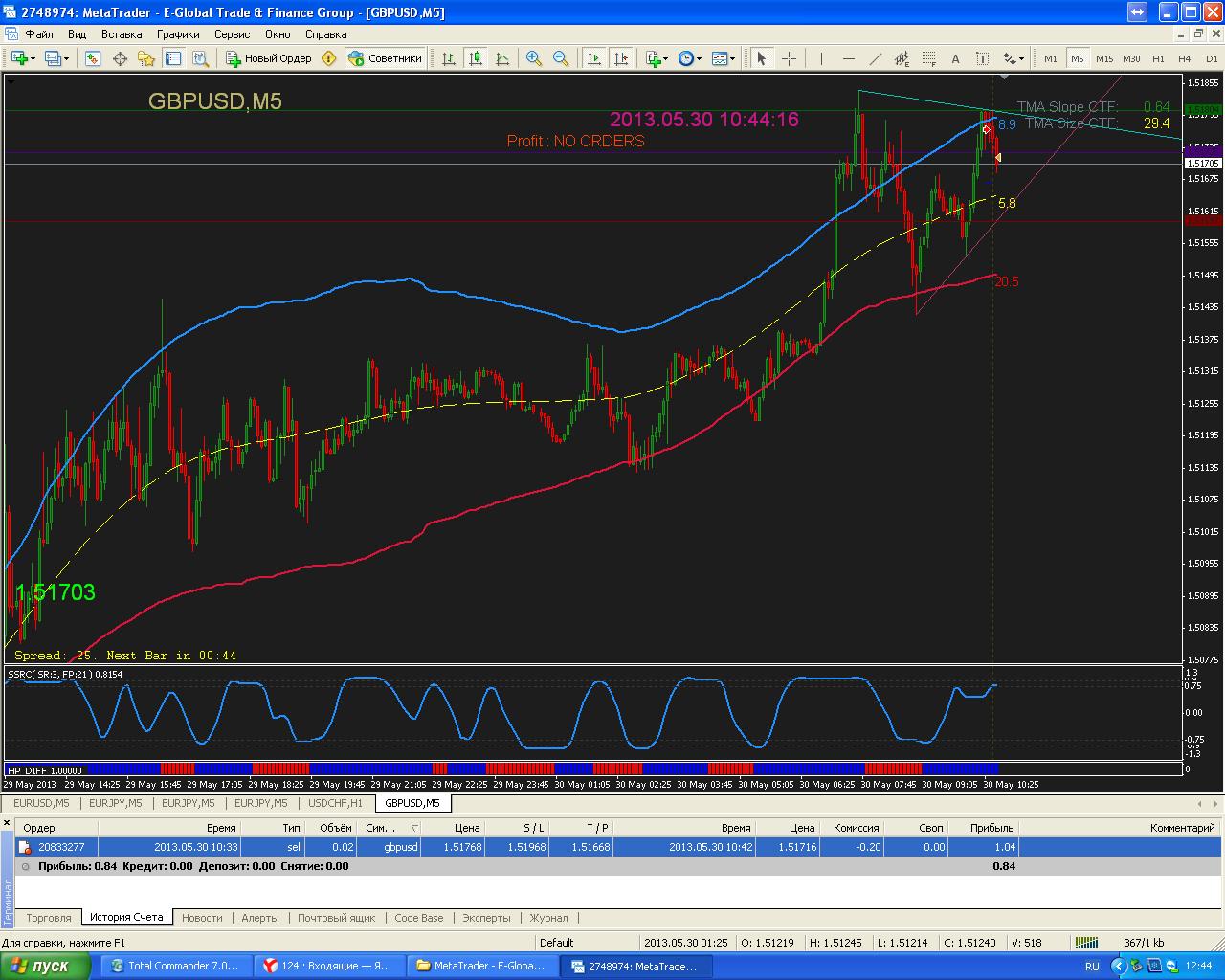Open the Indicators list icon

(653, 58)
